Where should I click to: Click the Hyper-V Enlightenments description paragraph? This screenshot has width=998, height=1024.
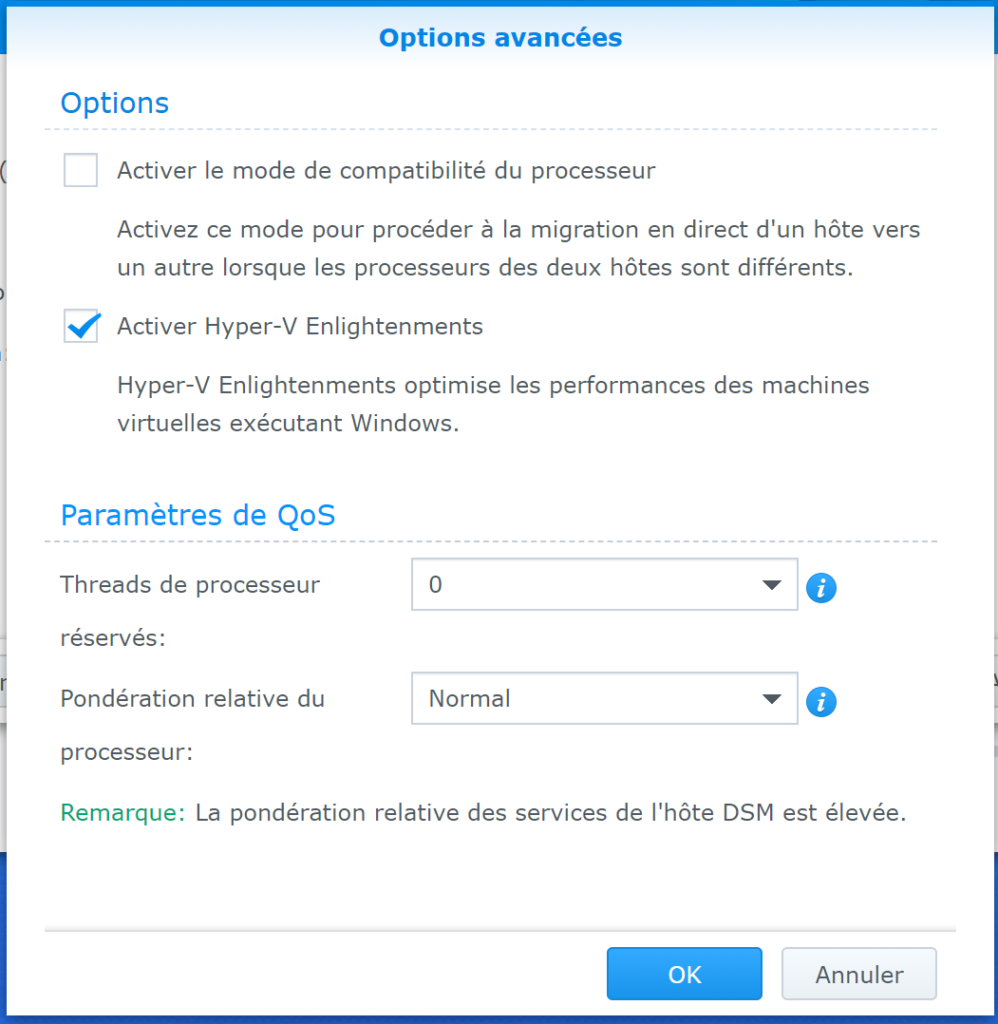pos(493,403)
